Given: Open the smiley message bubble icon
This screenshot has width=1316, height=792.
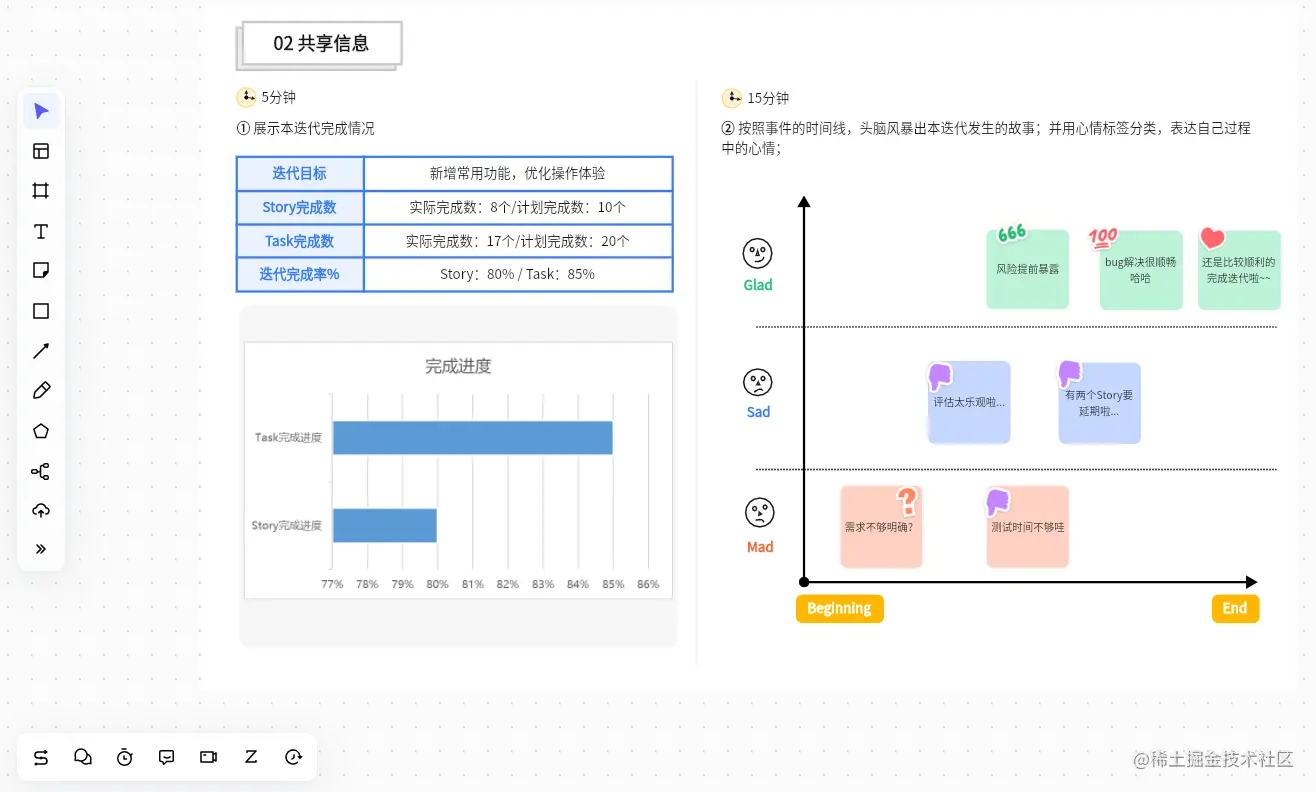Looking at the screenshot, I should point(167,757).
